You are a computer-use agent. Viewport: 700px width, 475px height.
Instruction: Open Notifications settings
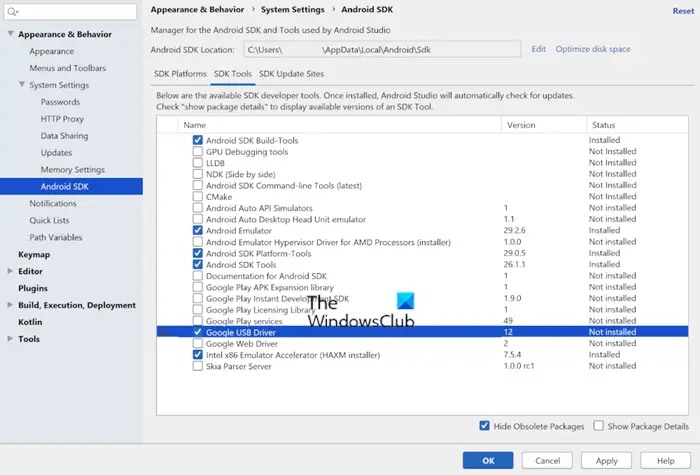(53, 204)
